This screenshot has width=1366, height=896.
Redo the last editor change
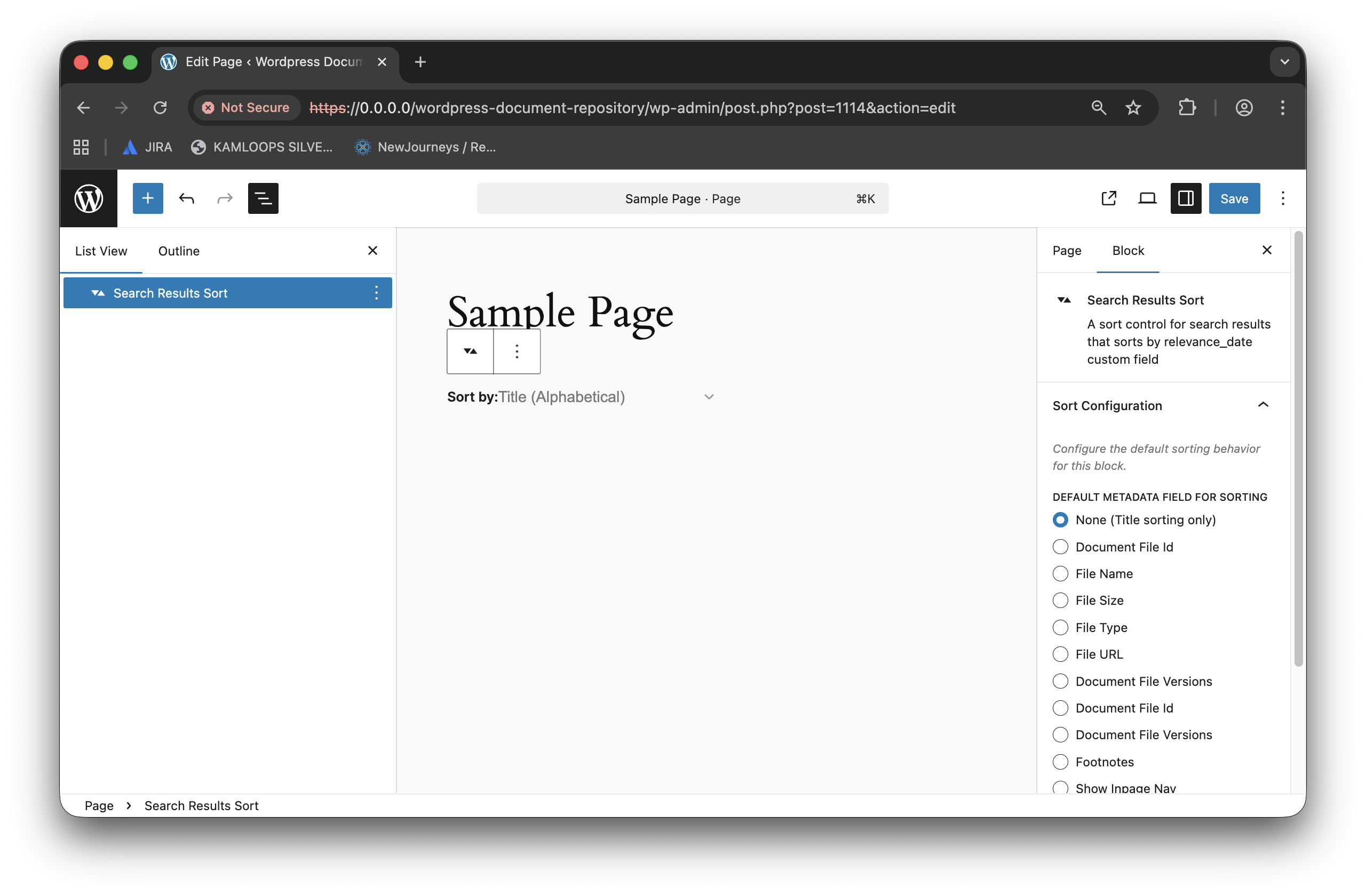225,198
